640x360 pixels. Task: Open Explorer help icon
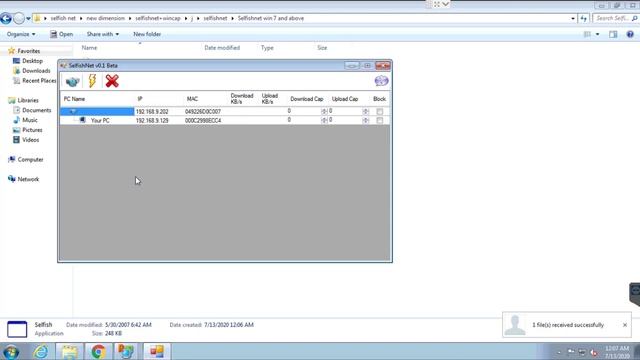click(x=630, y=34)
